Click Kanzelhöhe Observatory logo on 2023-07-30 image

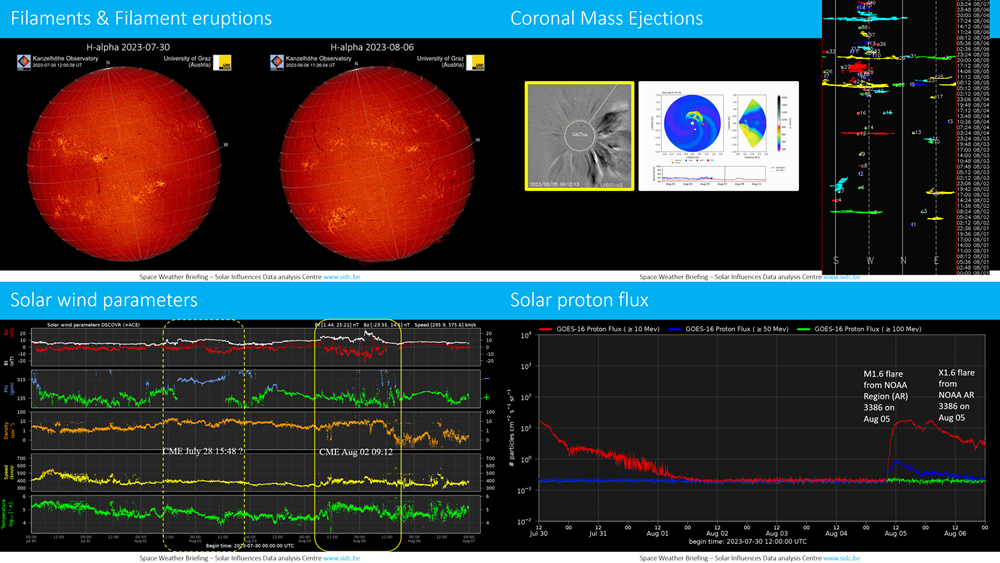click(21, 62)
